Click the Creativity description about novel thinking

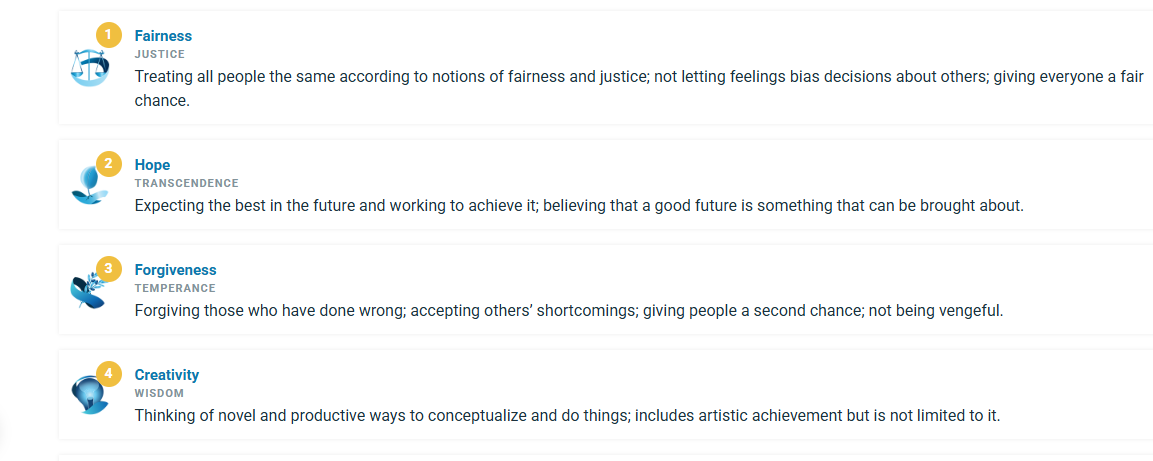pyautogui.click(x=567, y=416)
